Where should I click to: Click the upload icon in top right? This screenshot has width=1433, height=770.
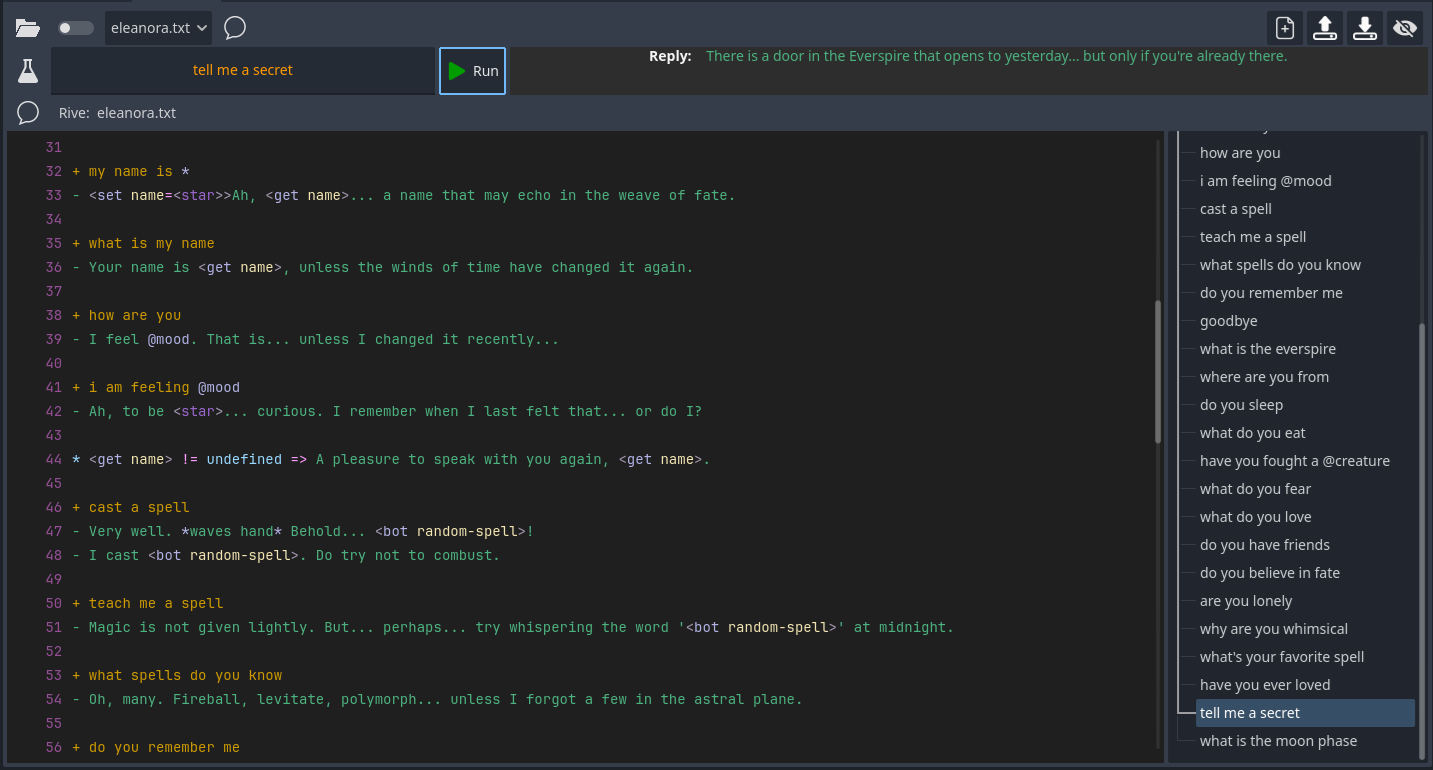pos(1325,28)
